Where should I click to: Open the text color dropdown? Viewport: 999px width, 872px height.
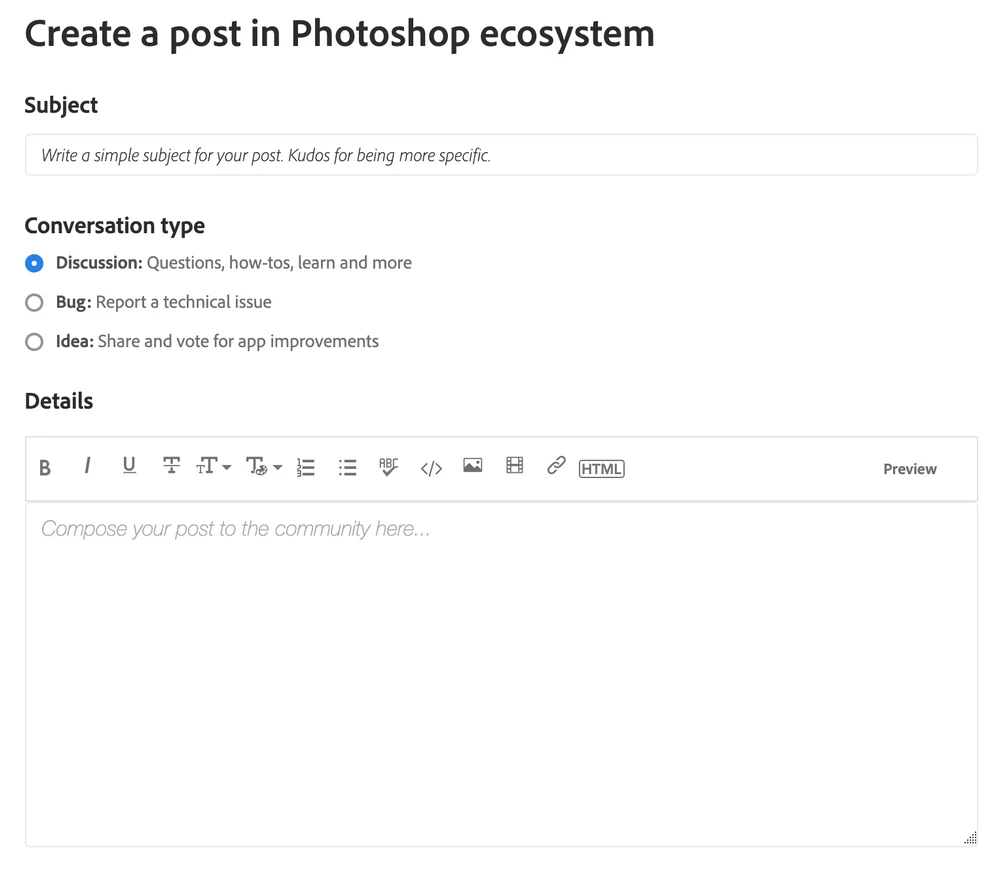click(x=264, y=467)
